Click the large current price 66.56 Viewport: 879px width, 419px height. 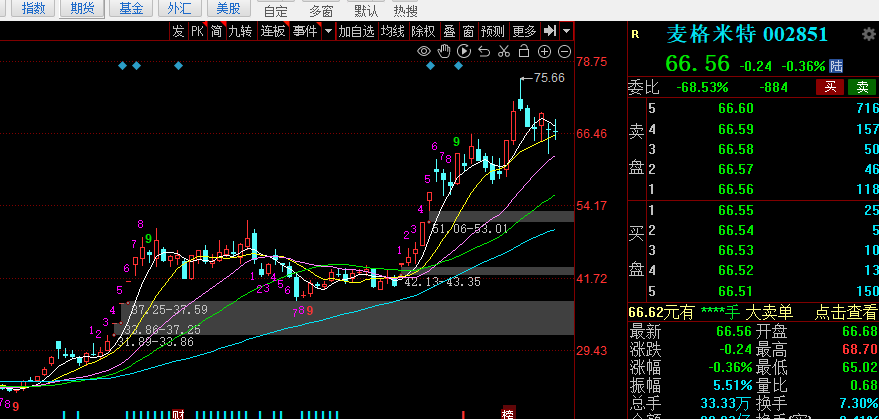pos(697,63)
